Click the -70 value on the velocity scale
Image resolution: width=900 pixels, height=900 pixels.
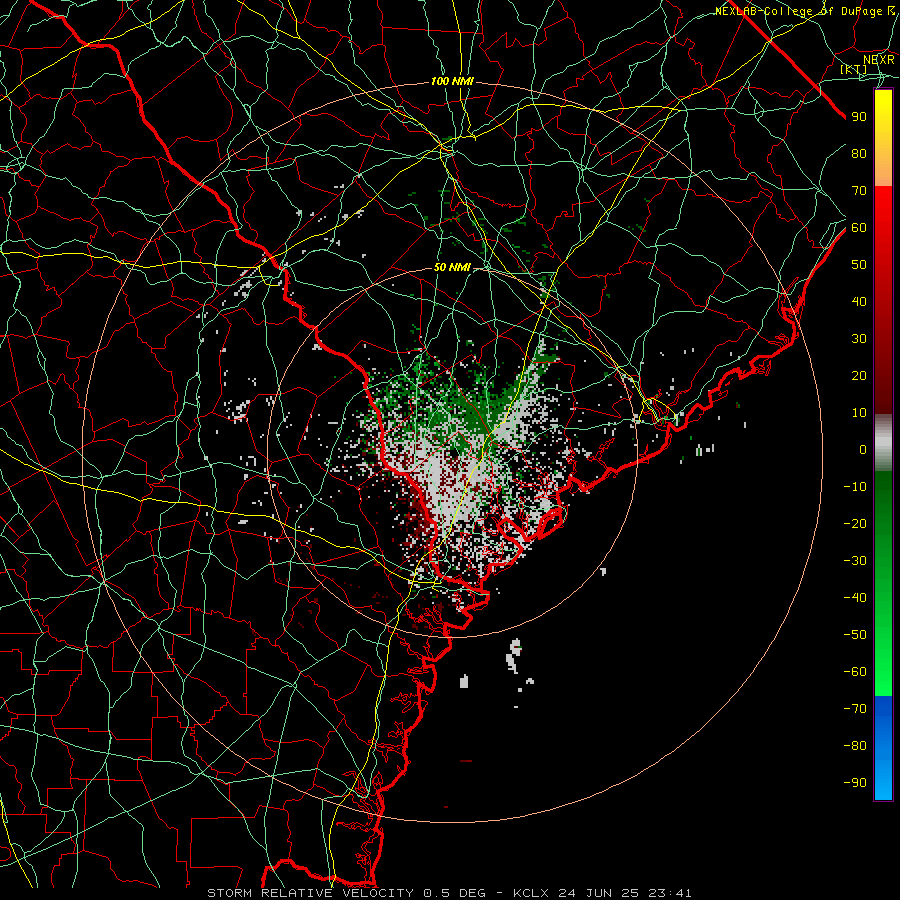tap(855, 709)
